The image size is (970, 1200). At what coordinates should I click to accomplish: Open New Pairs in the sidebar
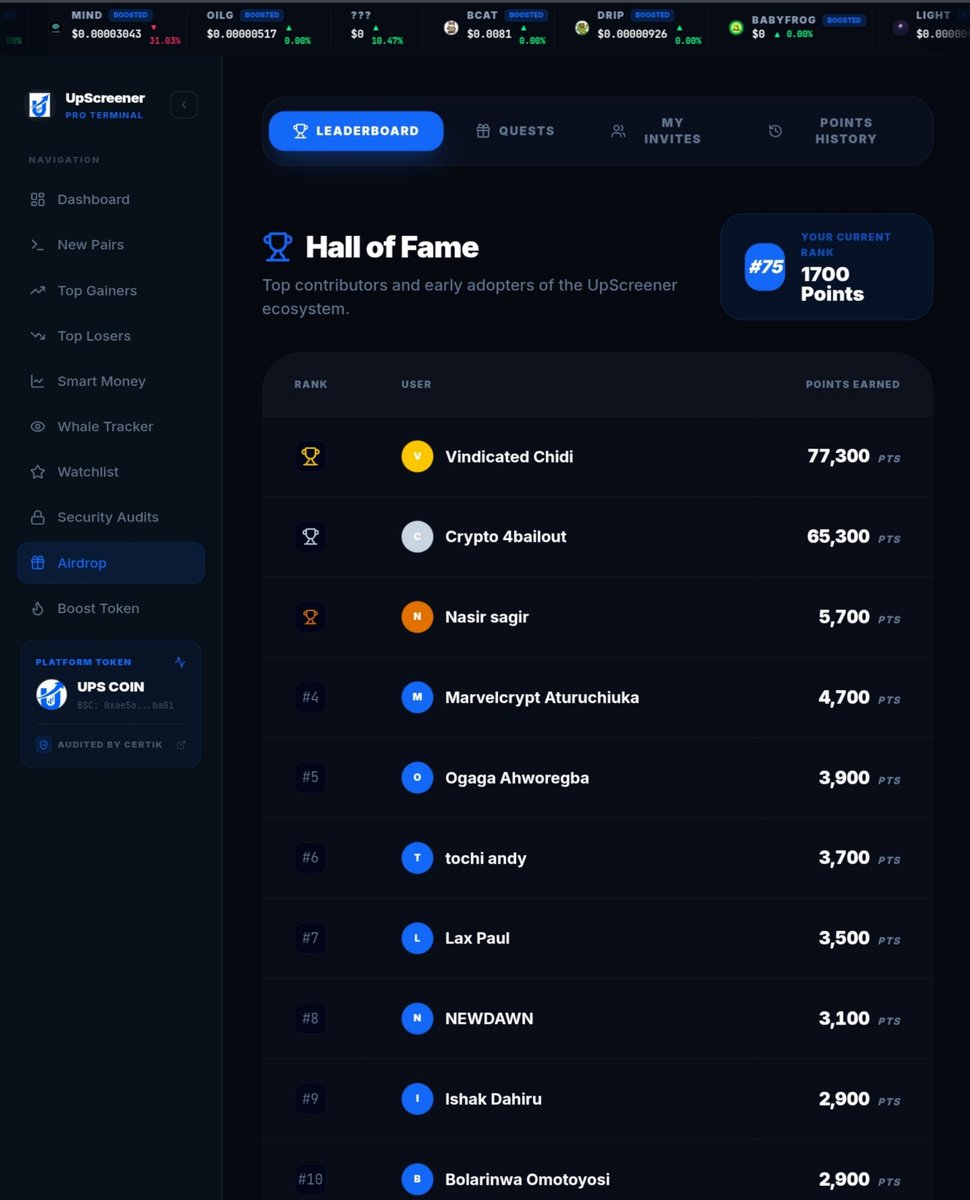tap(110, 245)
